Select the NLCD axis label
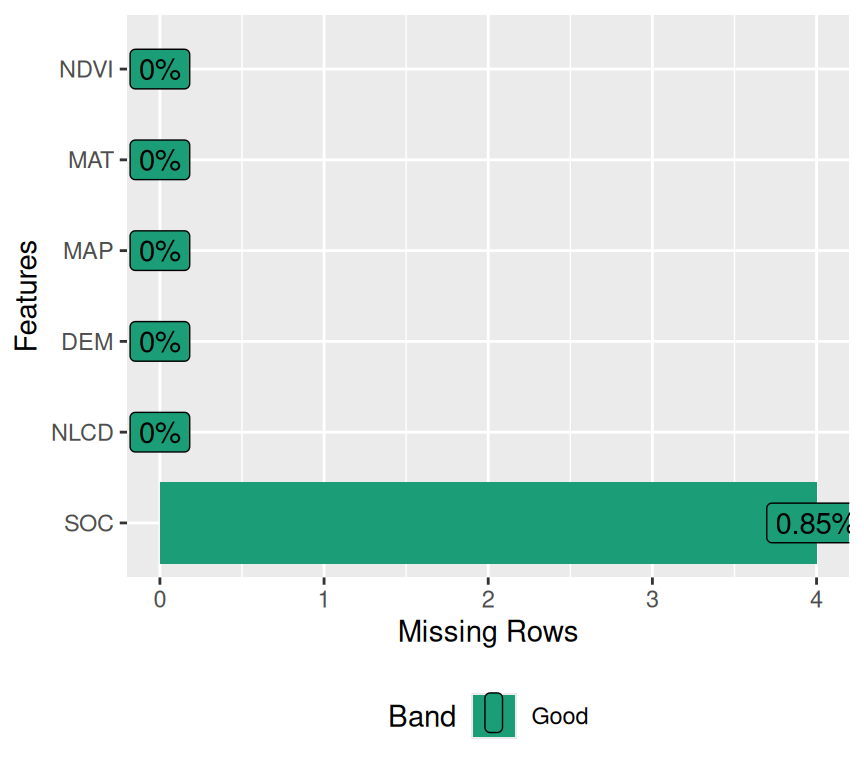 click(82, 433)
